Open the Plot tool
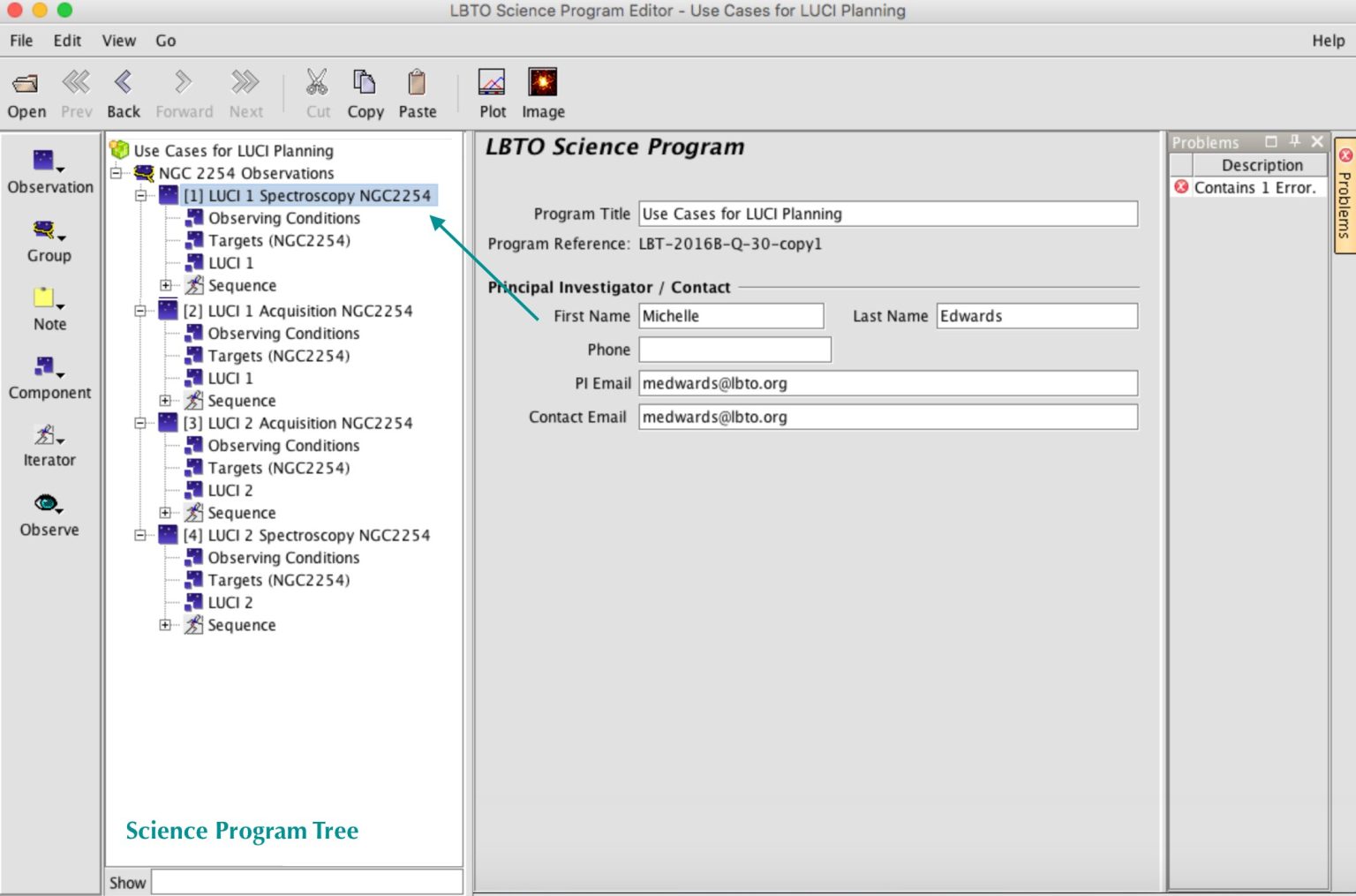 (492, 83)
